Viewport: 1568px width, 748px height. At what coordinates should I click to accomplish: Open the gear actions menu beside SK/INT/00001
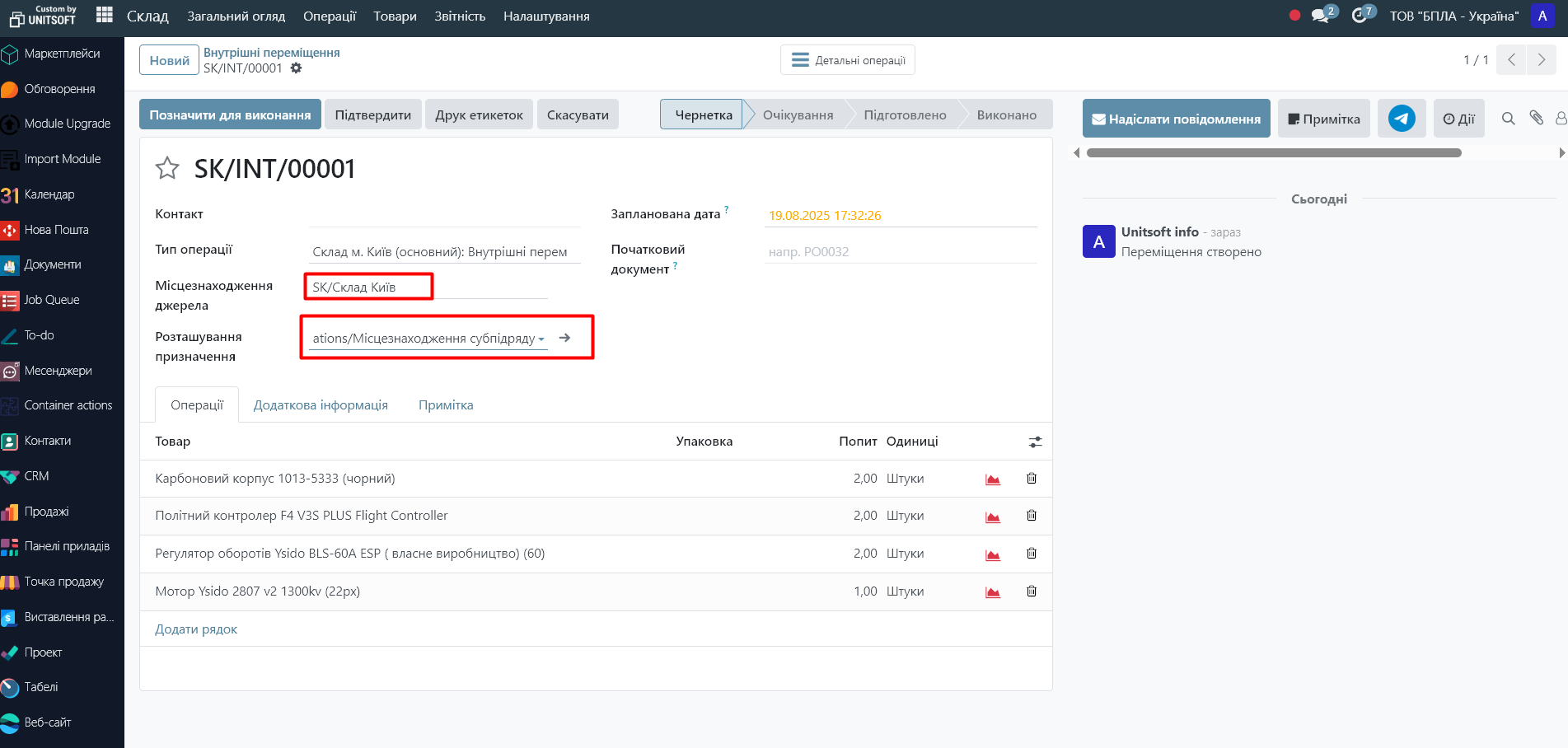[297, 68]
